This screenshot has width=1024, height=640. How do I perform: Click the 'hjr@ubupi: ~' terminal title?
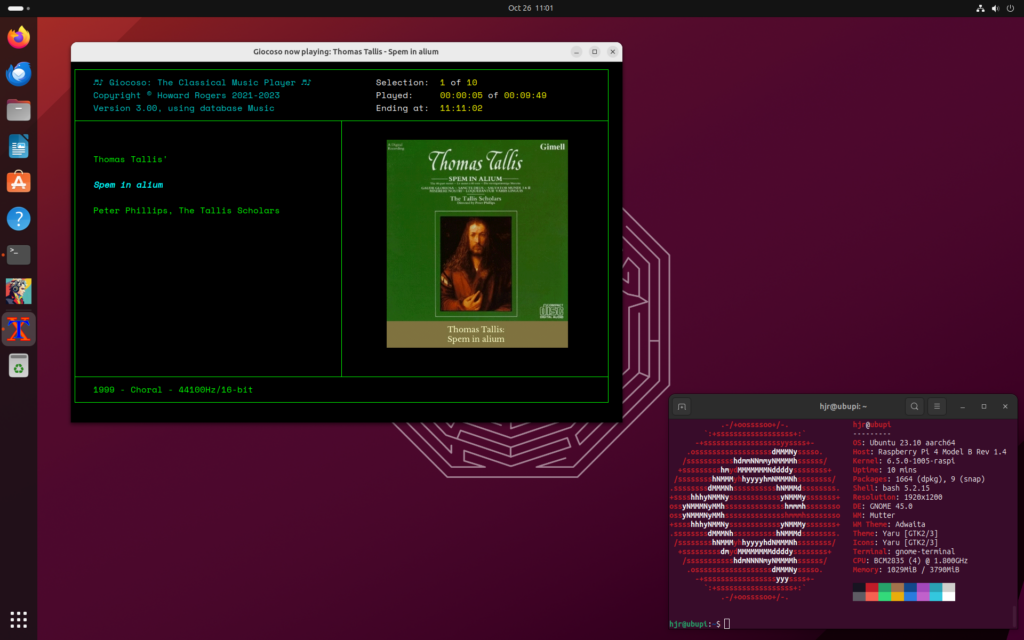[842, 406]
